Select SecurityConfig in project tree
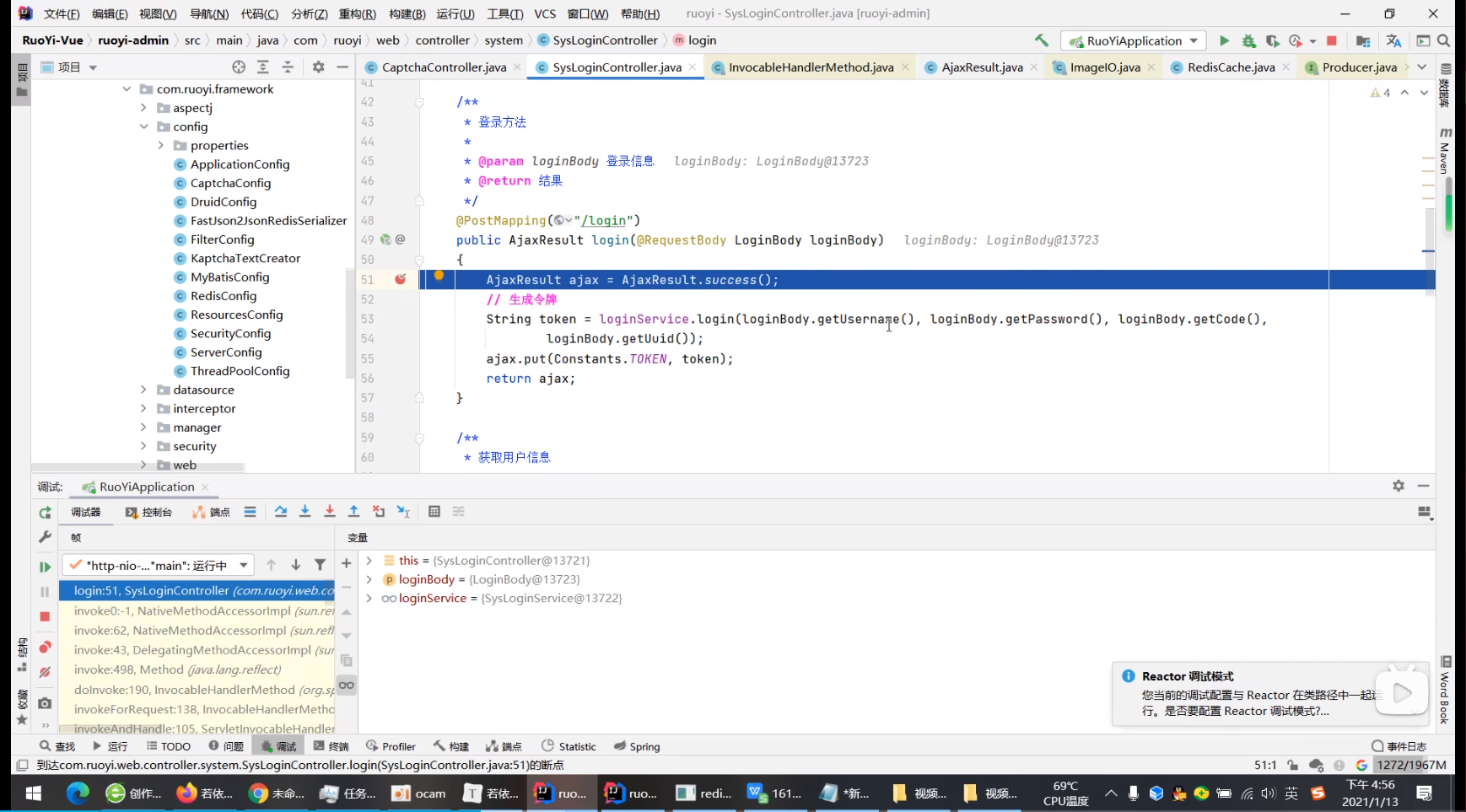This screenshot has height=812, width=1466. pos(230,333)
